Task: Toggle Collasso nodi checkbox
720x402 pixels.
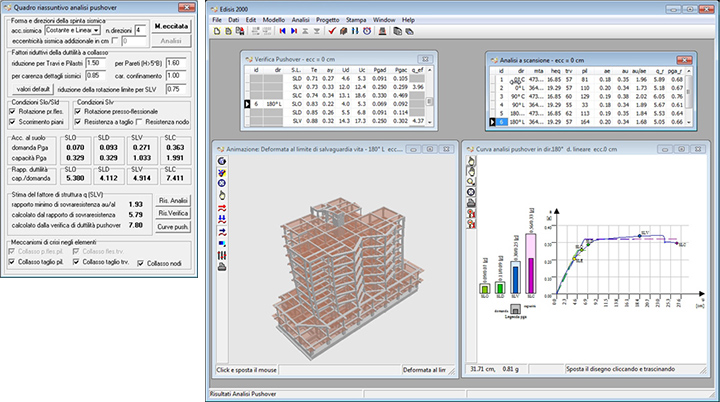Action: coord(141,263)
